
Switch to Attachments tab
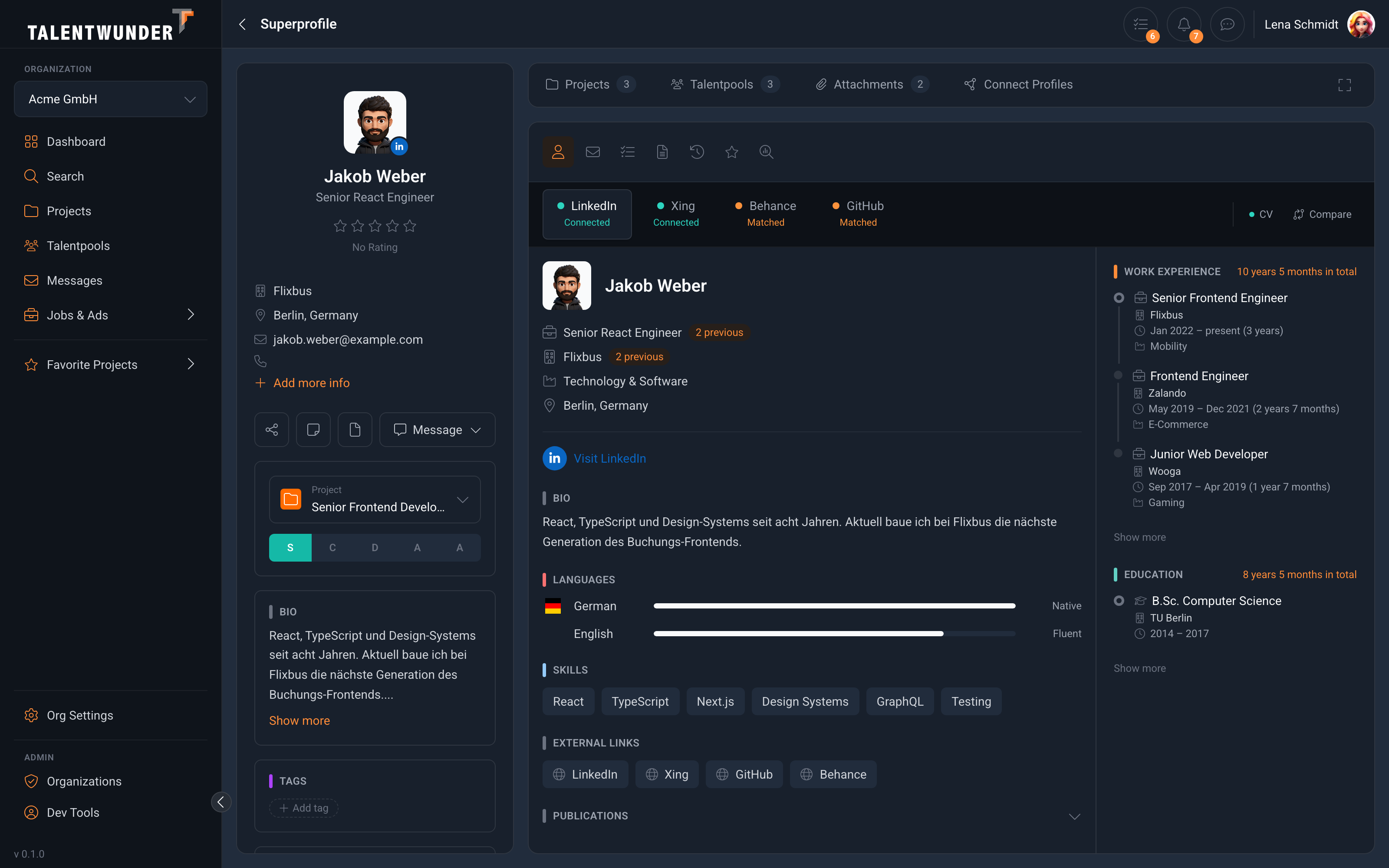click(872, 84)
